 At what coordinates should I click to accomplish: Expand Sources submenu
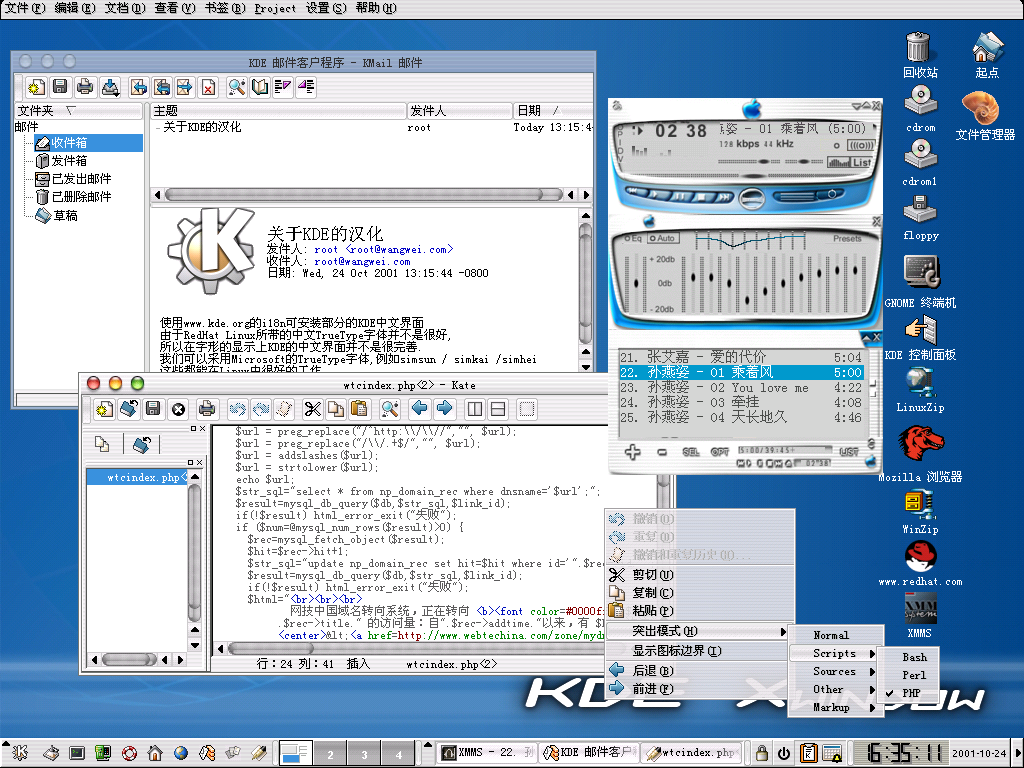(836, 671)
